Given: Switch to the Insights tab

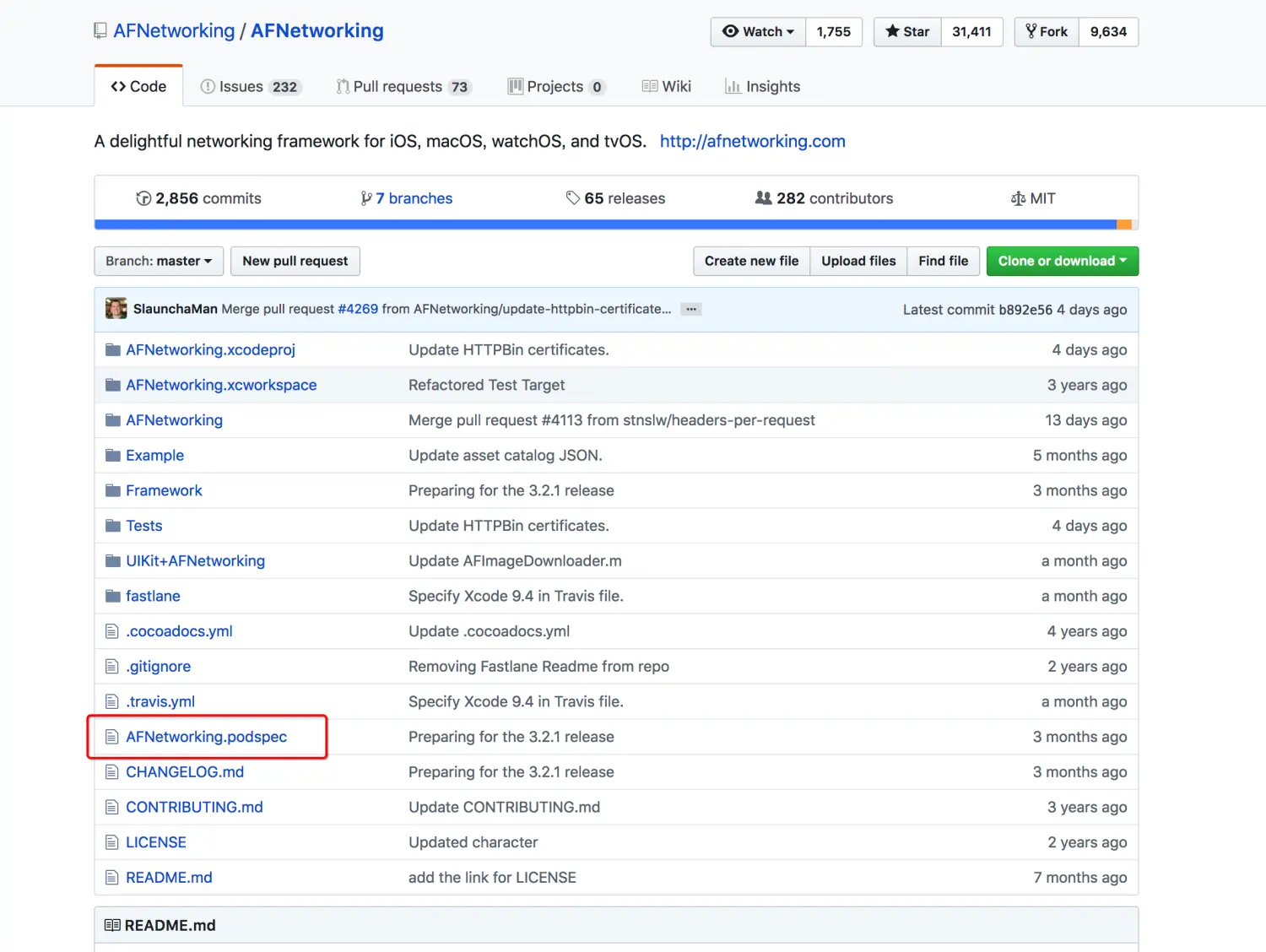Looking at the screenshot, I should tap(762, 86).
